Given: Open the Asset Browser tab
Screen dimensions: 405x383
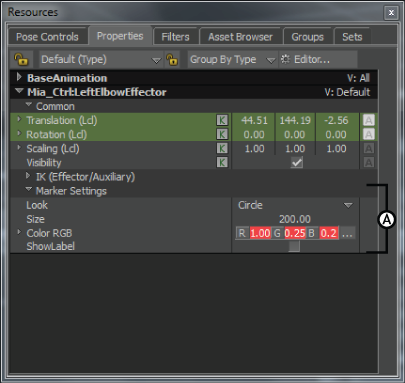Looking at the screenshot, I should [x=240, y=37].
